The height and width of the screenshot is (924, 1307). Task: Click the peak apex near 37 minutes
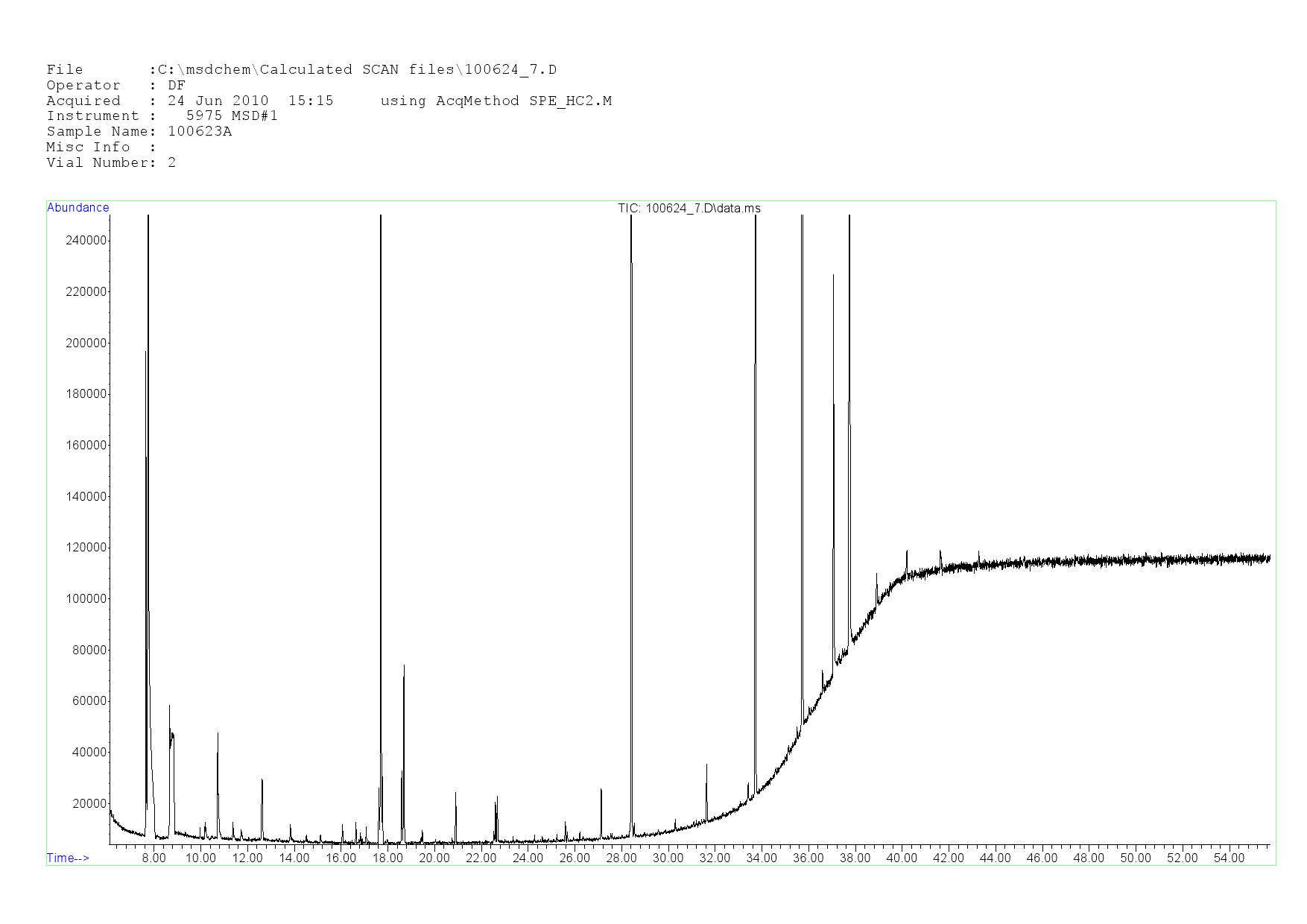[833, 276]
